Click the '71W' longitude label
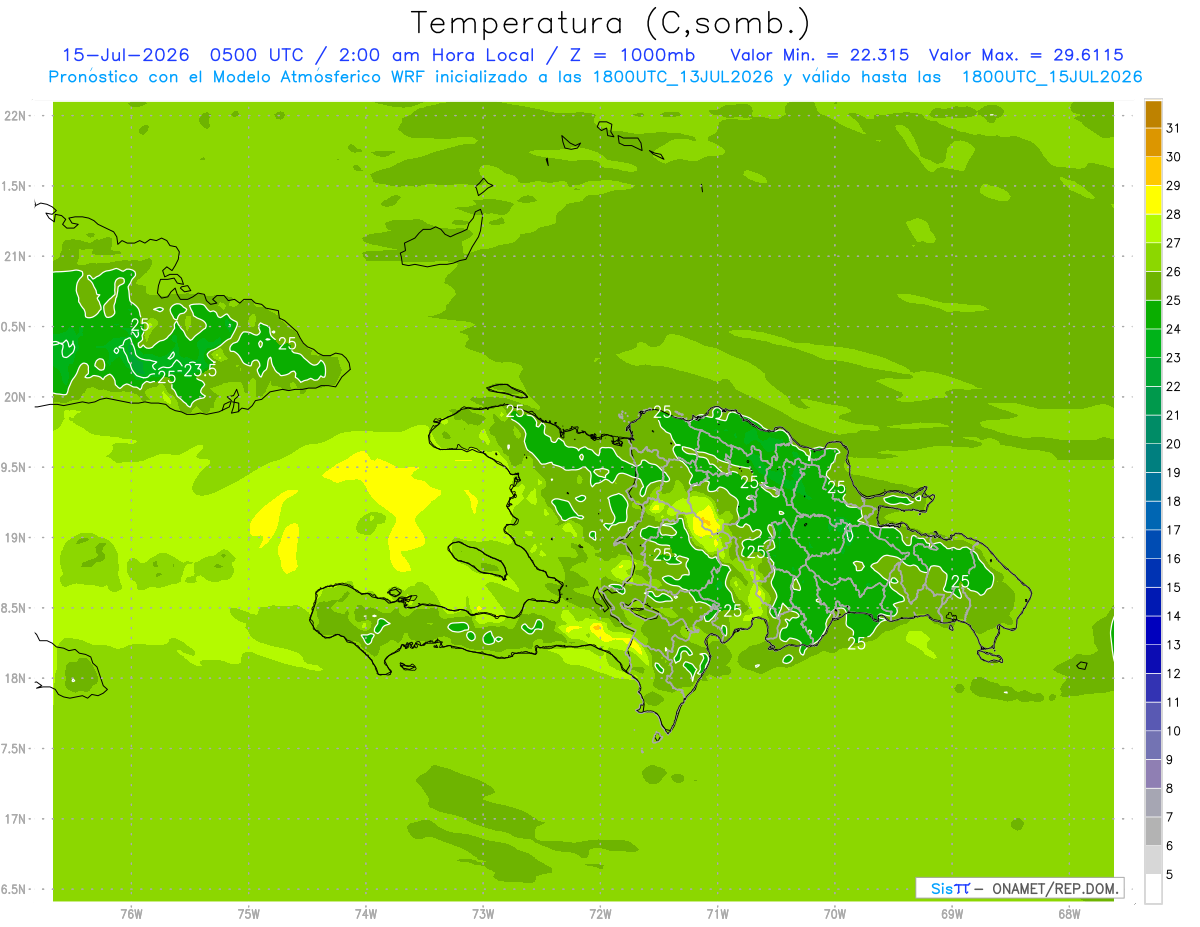1200x927 pixels. click(x=717, y=914)
